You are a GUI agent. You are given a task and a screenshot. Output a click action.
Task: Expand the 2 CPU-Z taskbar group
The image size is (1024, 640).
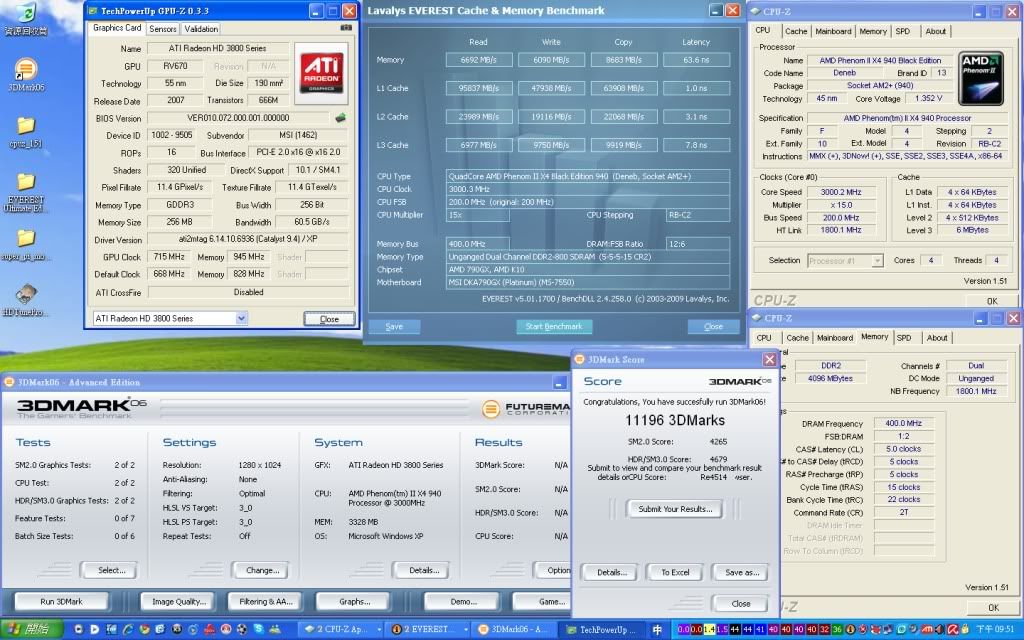click(x=340, y=630)
